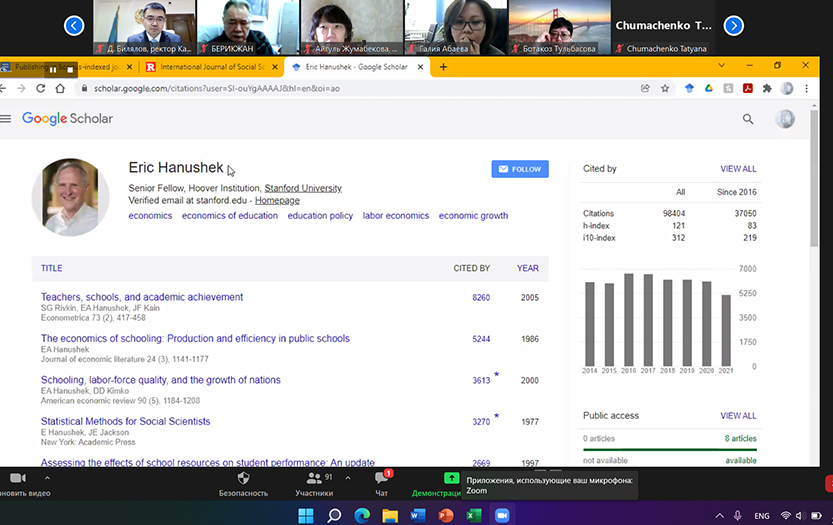The image size is (833, 525).
Task: Sort publications by the YEAR column header
Action: tap(527, 268)
